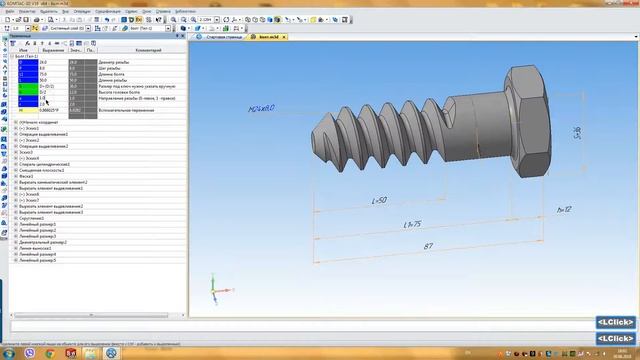Open the Сервис menu

click(x=131, y=11)
